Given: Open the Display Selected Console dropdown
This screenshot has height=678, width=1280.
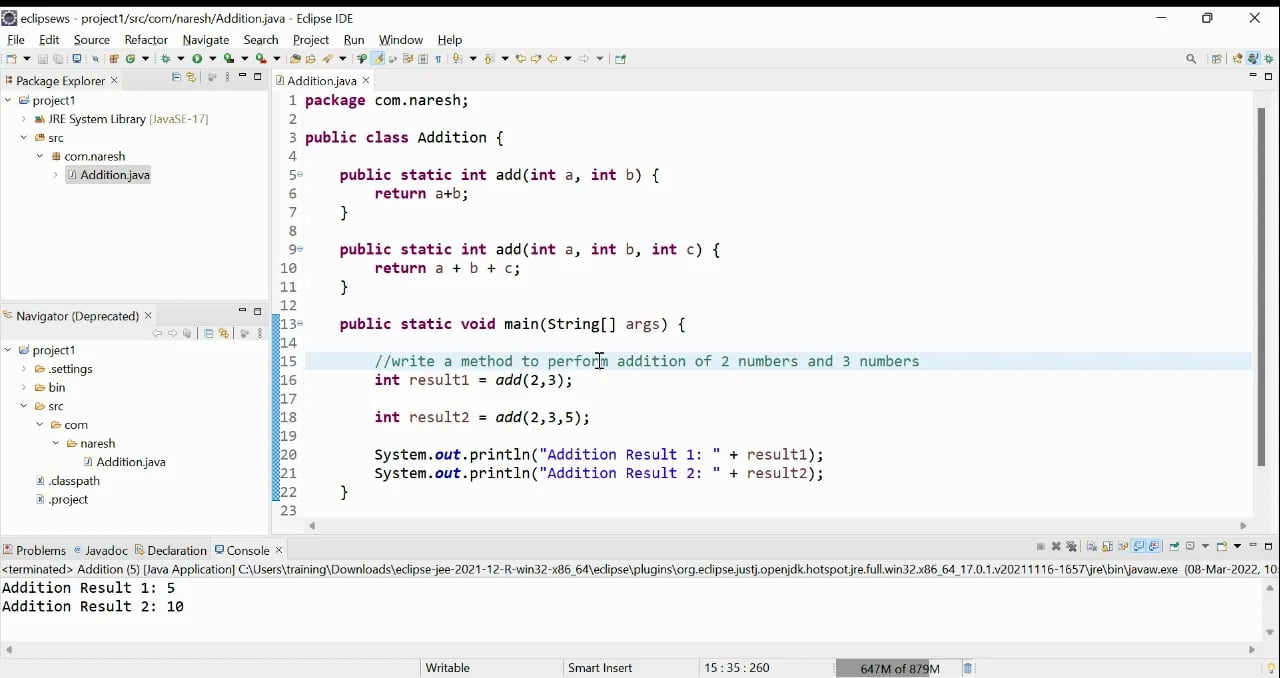Looking at the screenshot, I should click(1205, 547).
